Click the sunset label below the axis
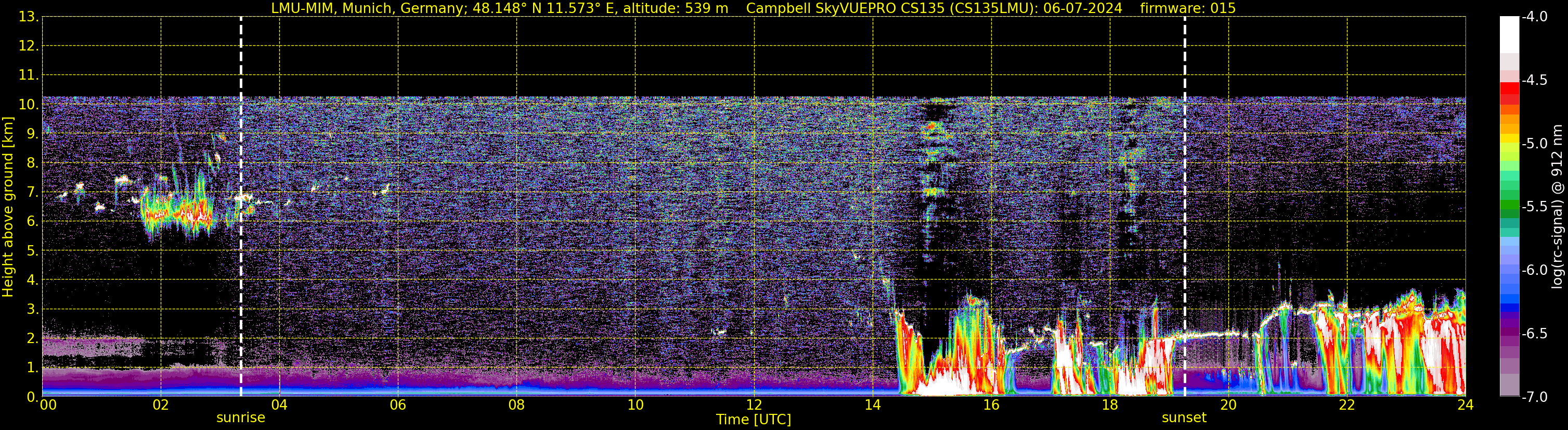This screenshot has width=1568, height=430. pyautogui.click(x=1184, y=418)
